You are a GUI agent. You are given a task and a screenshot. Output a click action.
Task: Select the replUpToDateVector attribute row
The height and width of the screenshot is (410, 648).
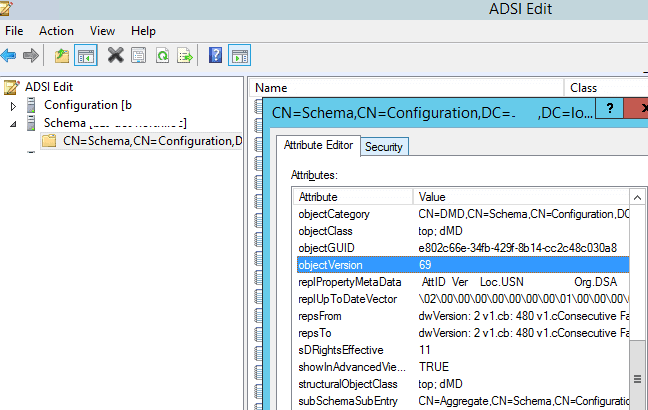[463, 299]
